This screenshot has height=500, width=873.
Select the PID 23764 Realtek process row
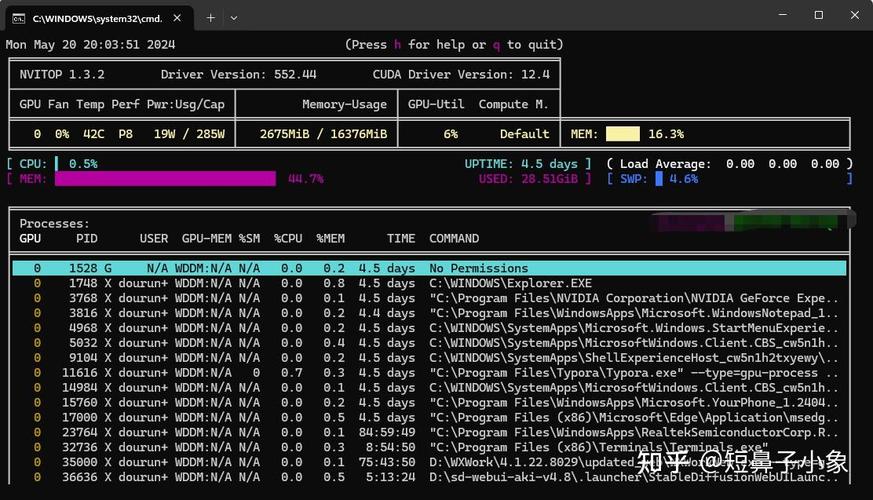428,433
